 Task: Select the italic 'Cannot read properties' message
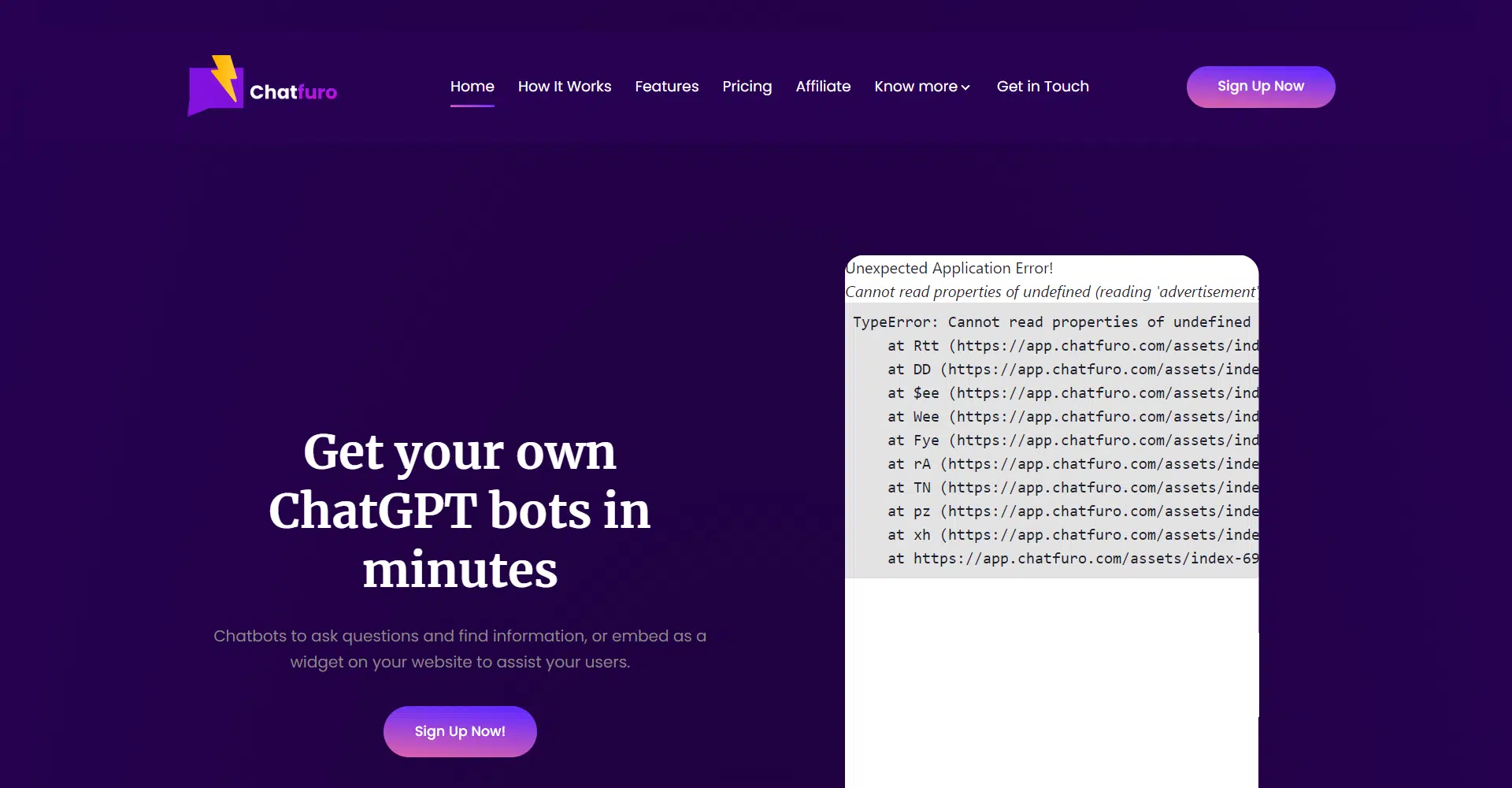(1051, 292)
